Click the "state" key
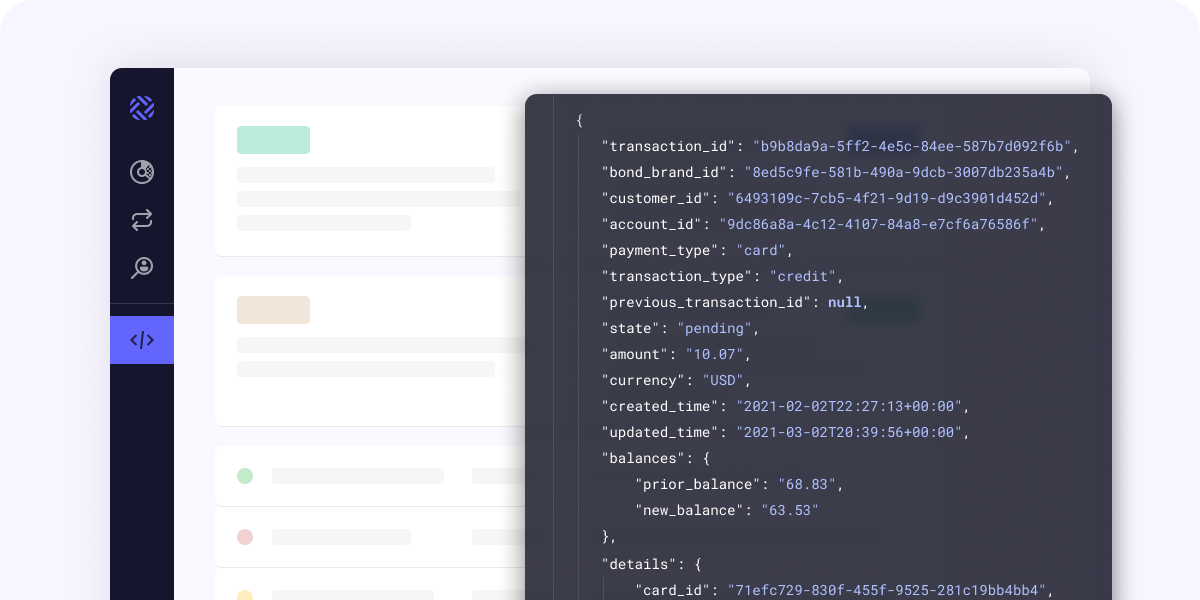 tap(631, 328)
